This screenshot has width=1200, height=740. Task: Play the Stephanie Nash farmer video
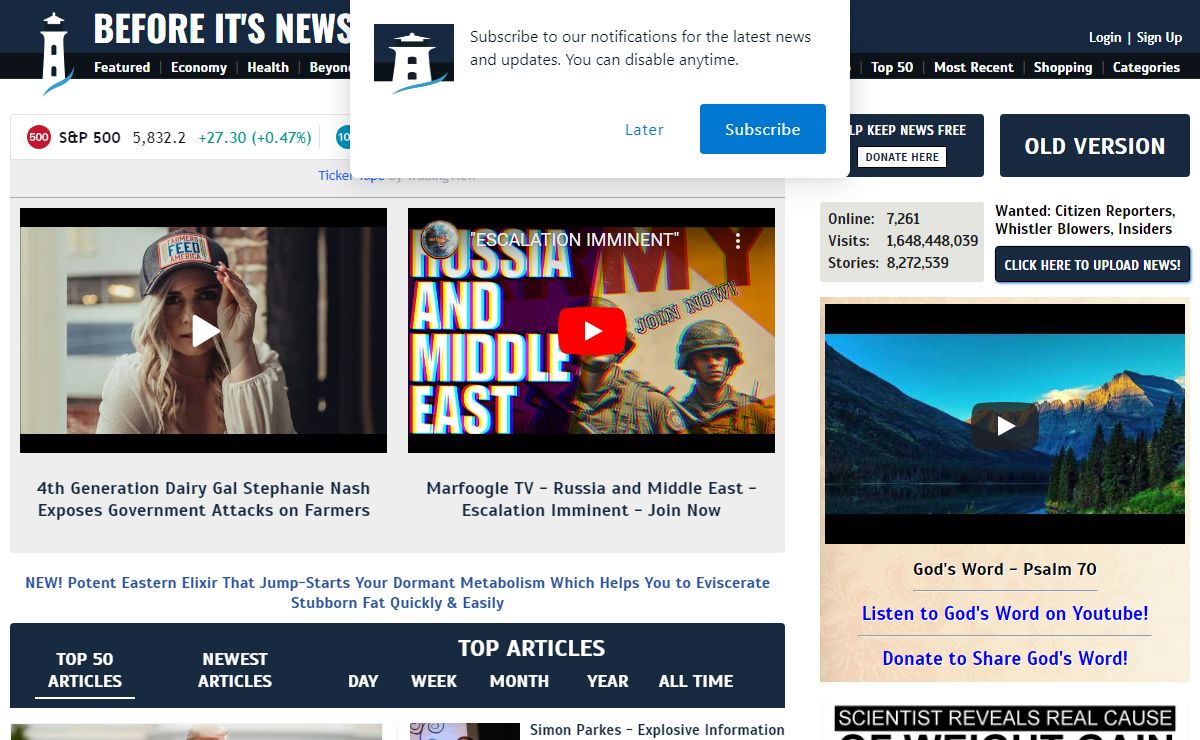(x=205, y=330)
